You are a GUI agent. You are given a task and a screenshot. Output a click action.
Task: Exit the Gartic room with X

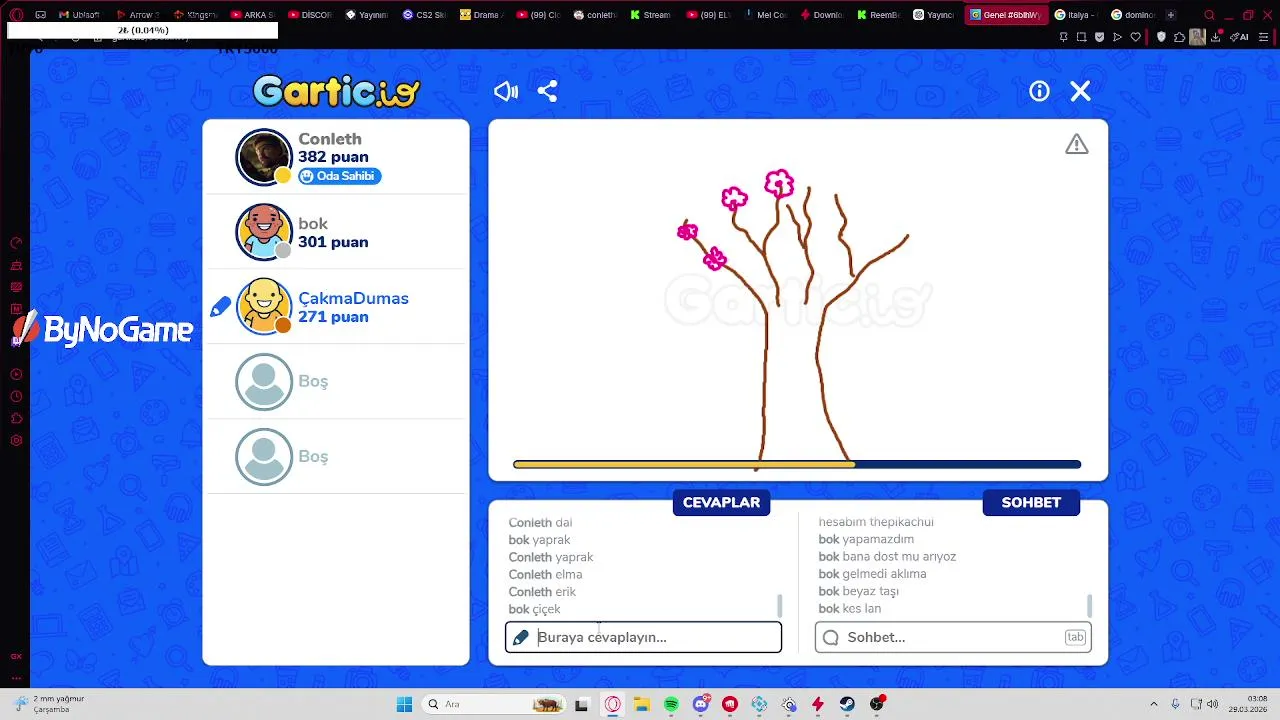pos(1080,92)
